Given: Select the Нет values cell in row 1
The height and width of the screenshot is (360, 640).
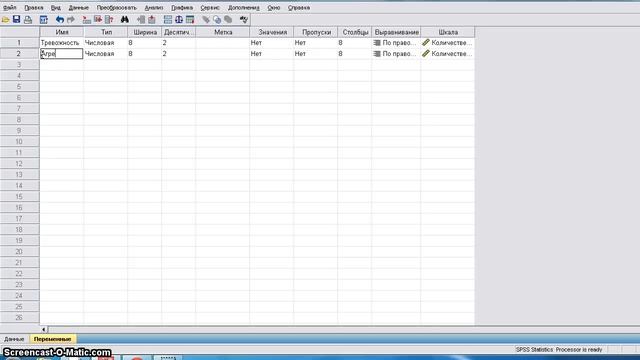Looking at the screenshot, I should click(x=272, y=43).
